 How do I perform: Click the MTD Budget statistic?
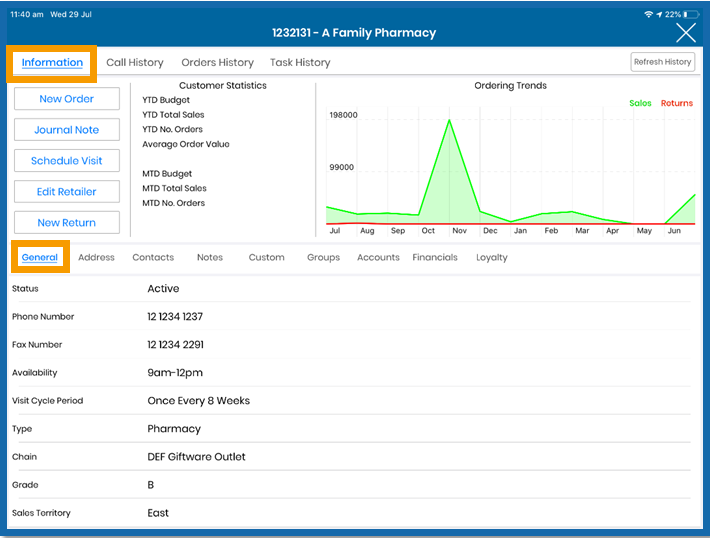click(x=167, y=173)
